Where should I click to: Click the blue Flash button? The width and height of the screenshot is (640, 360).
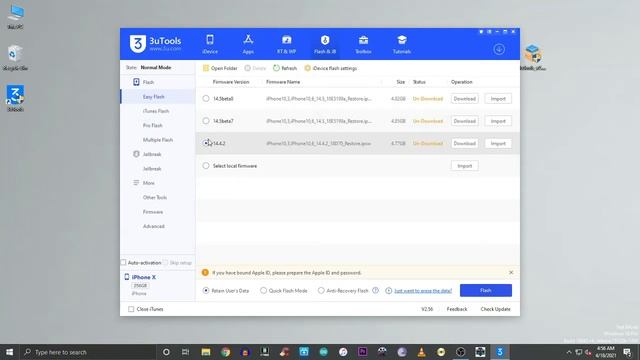486,290
